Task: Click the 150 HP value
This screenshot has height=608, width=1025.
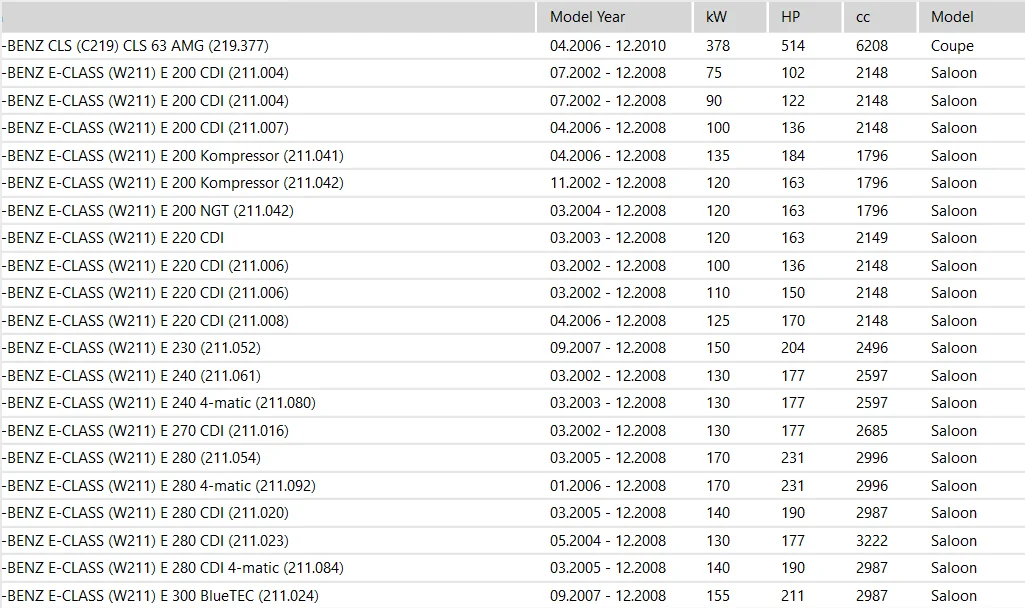Action: click(793, 293)
